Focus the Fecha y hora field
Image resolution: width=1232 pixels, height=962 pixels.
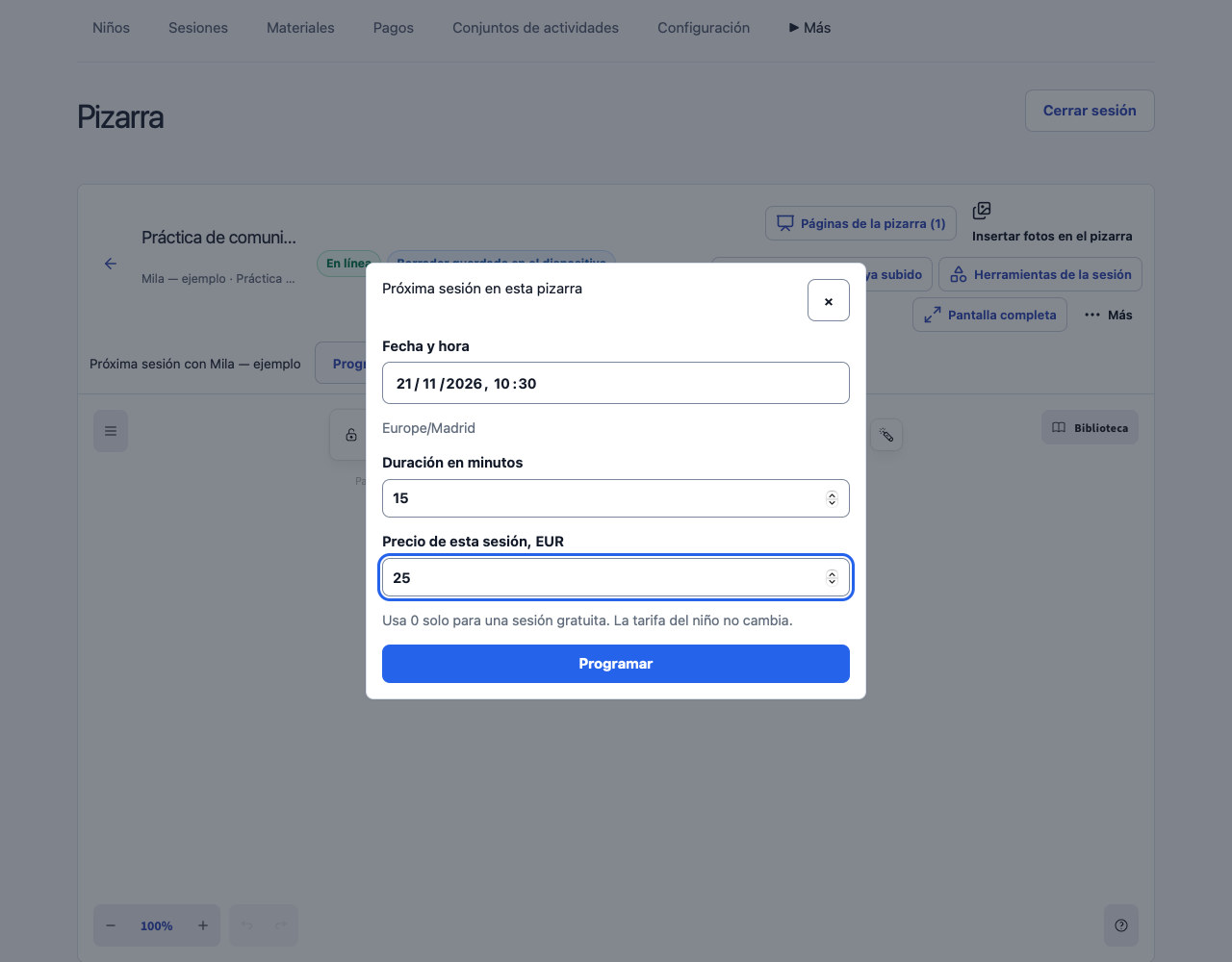[616, 383]
